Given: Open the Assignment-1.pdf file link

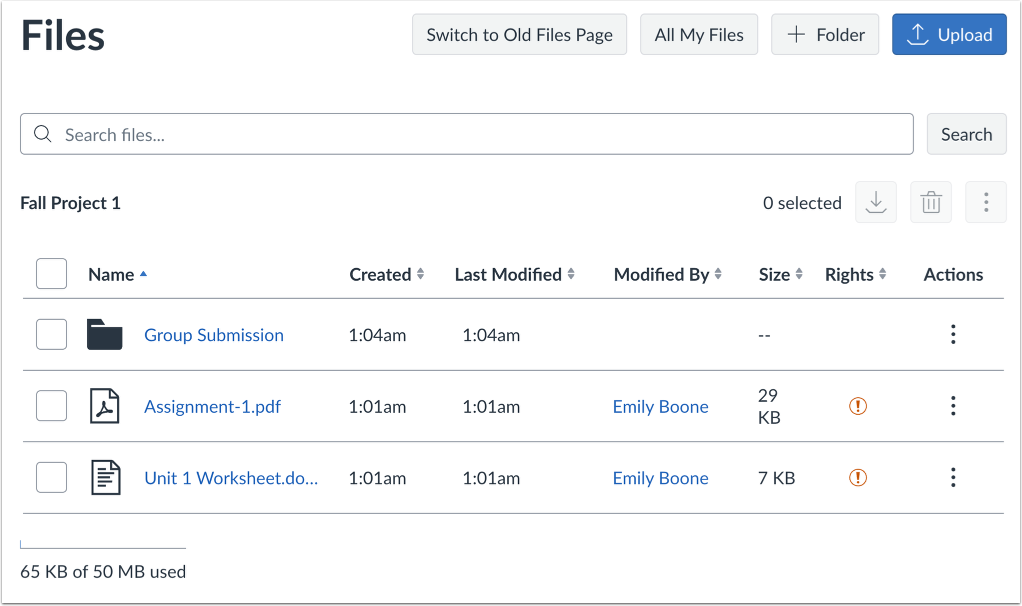Looking at the screenshot, I should (212, 407).
